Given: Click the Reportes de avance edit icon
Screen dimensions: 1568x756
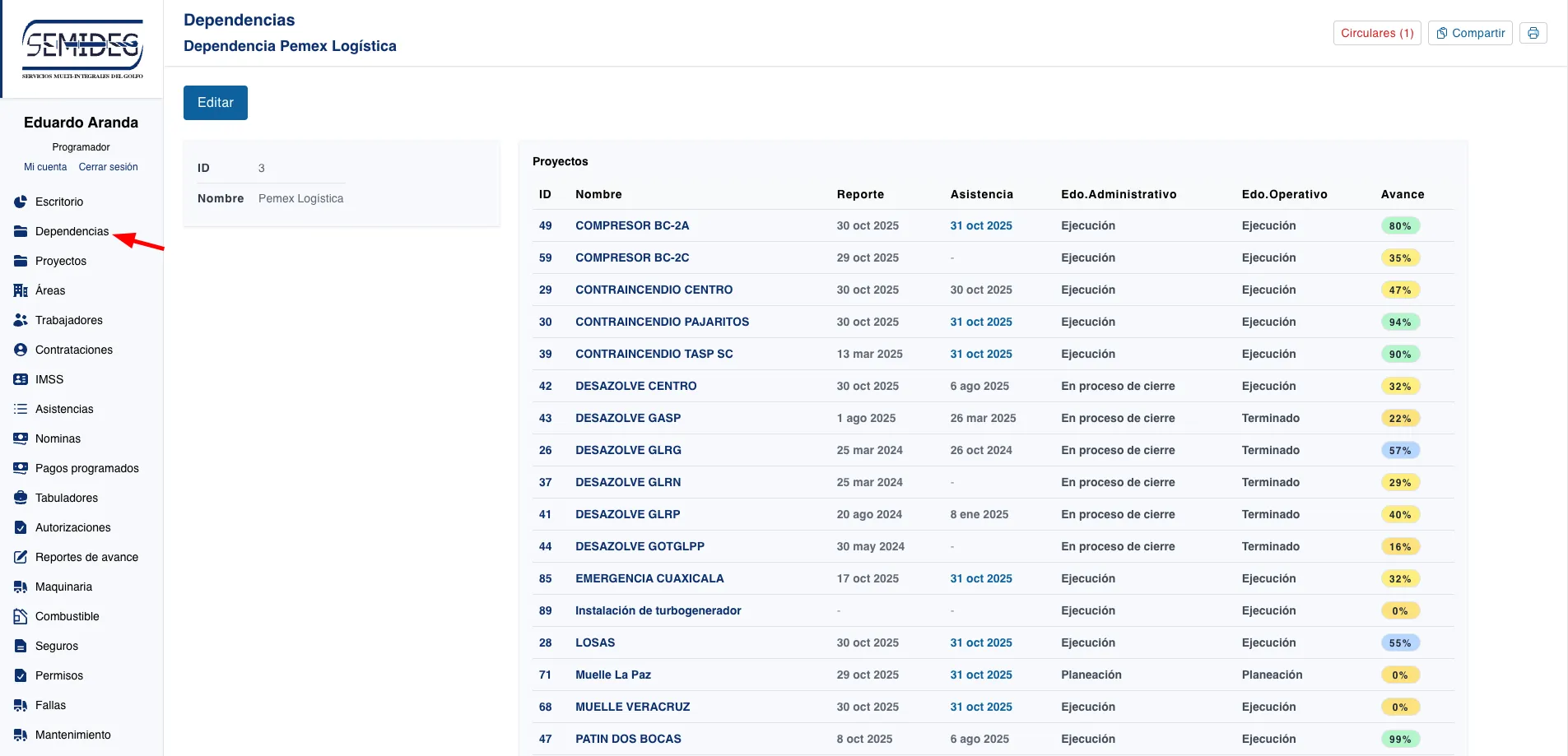Looking at the screenshot, I should coord(21,557).
